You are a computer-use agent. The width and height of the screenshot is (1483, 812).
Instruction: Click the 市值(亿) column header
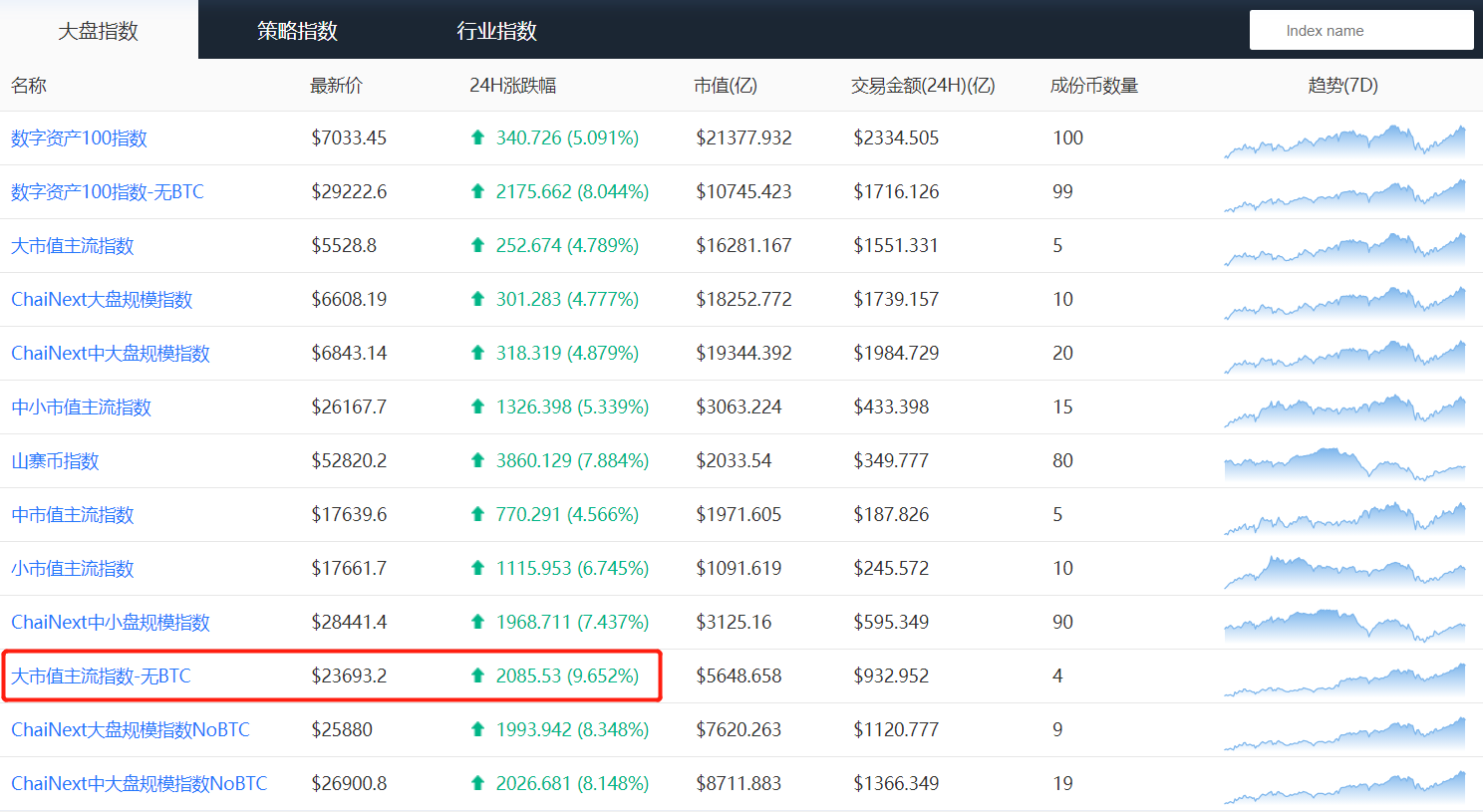[x=728, y=87]
